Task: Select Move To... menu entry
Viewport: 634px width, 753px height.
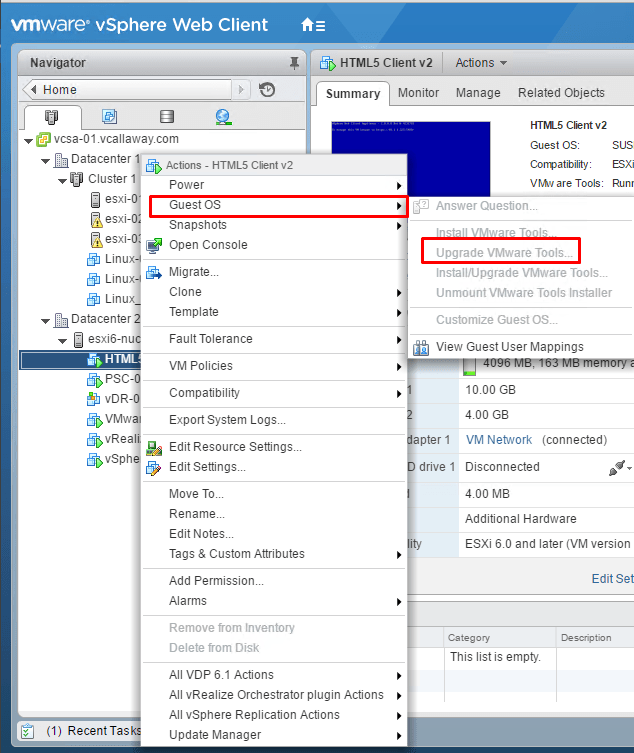Action: click(274, 494)
